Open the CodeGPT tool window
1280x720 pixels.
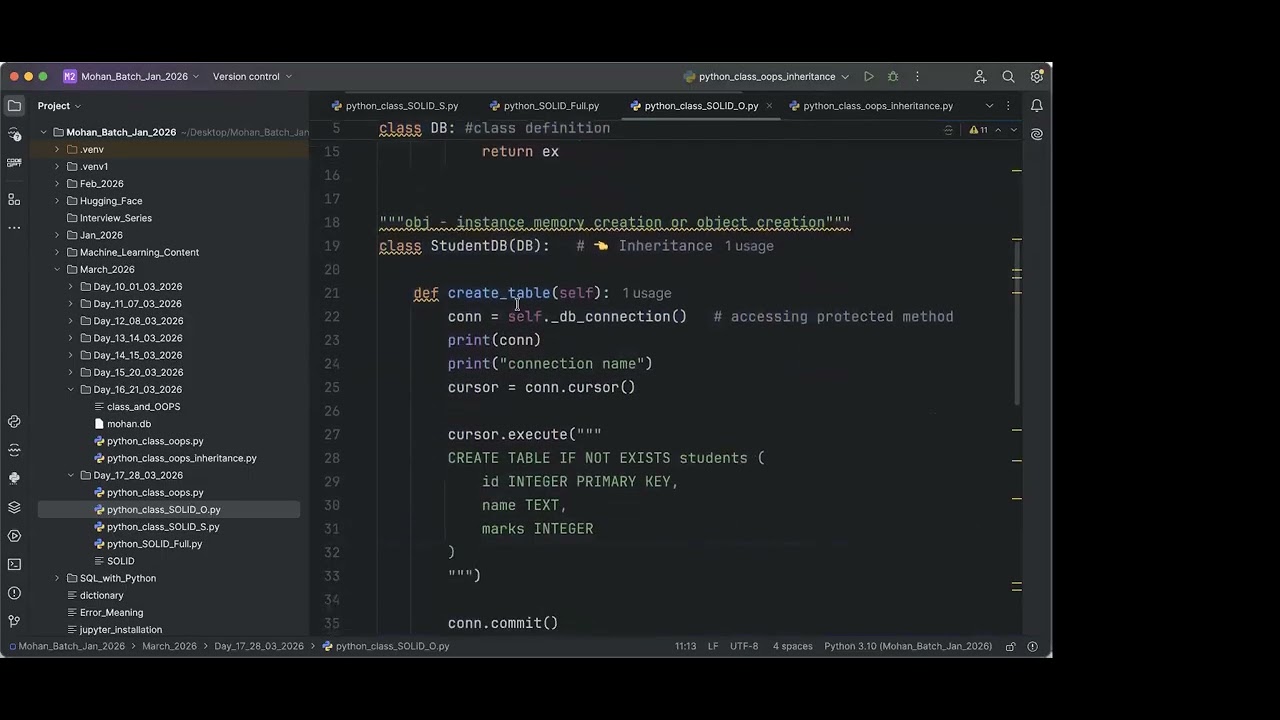tap(14, 162)
